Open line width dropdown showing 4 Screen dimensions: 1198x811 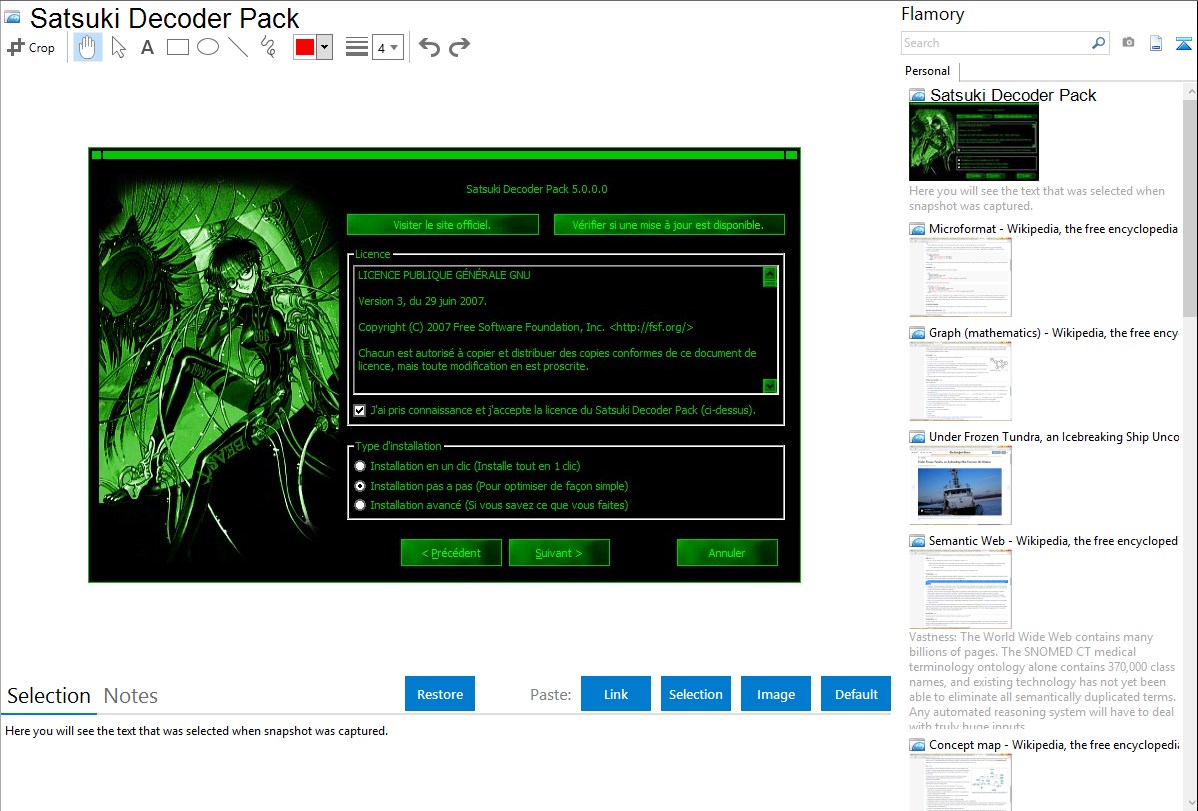pos(387,47)
